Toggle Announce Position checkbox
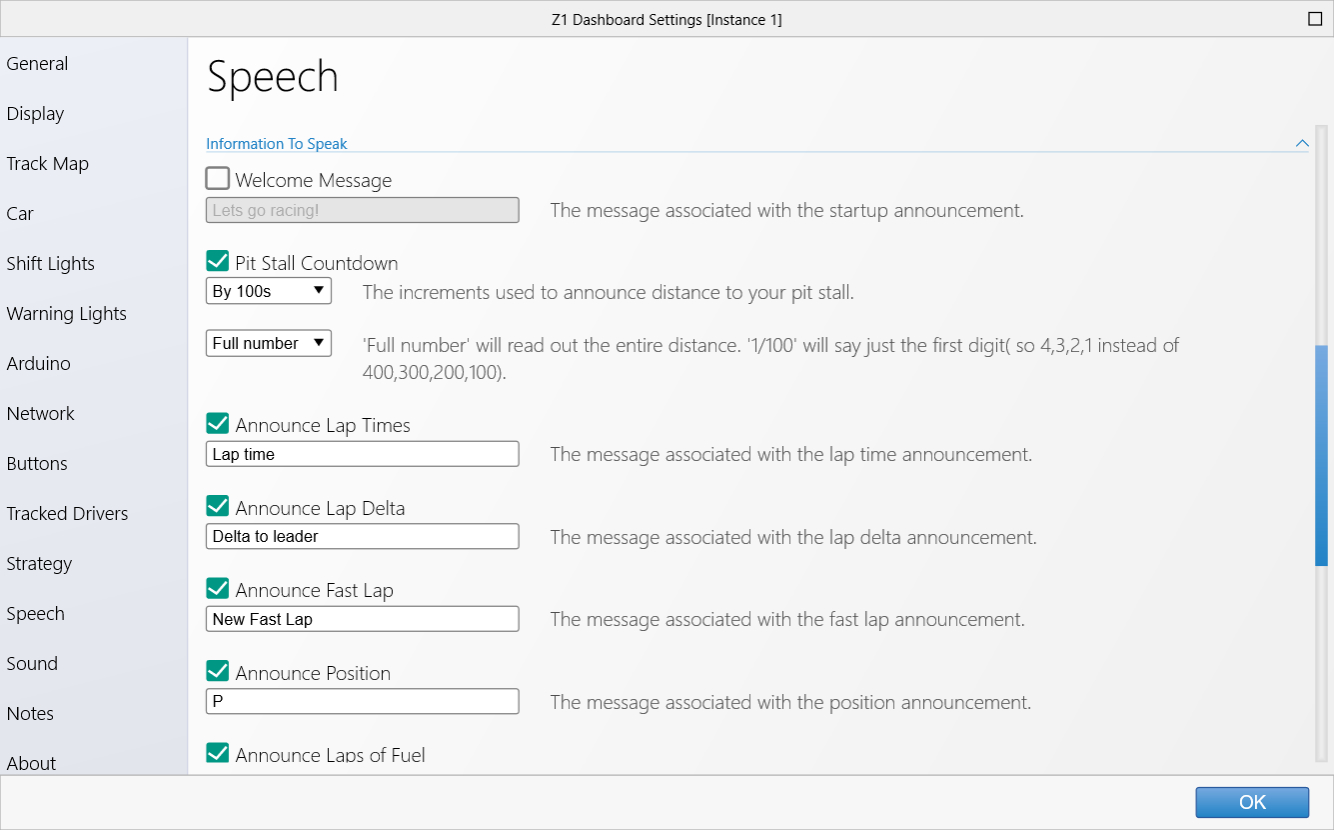 click(217, 671)
